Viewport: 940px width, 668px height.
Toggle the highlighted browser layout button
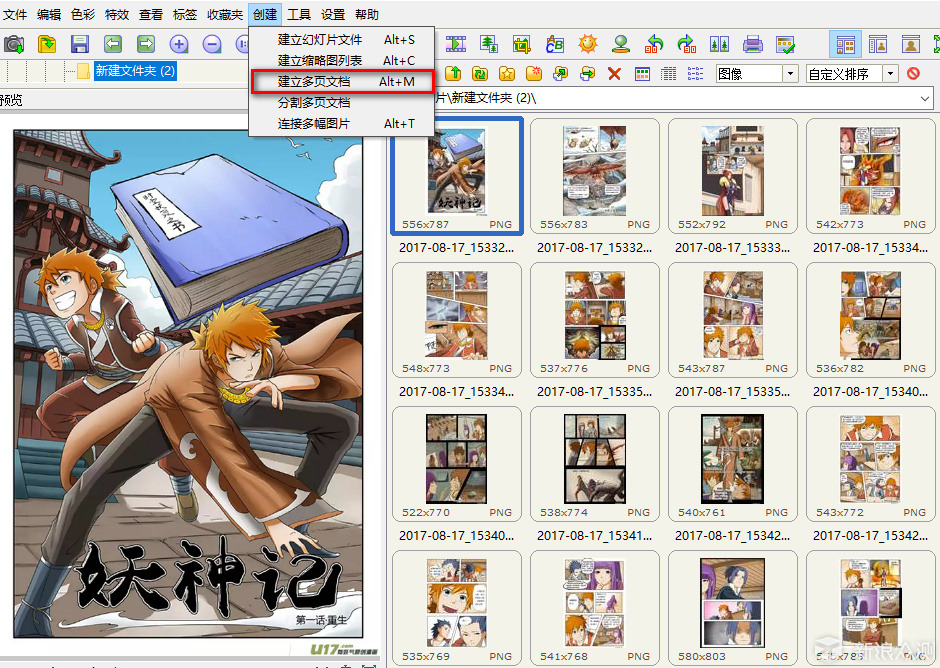point(845,44)
